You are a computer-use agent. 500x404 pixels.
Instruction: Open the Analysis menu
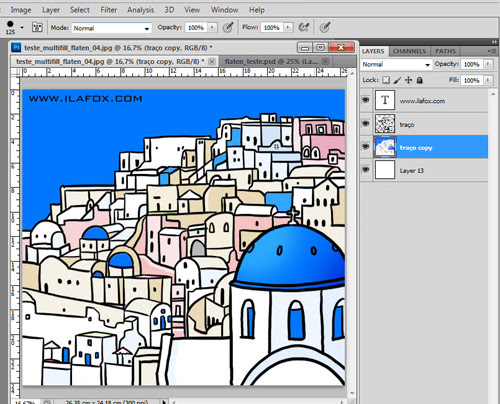[140, 10]
